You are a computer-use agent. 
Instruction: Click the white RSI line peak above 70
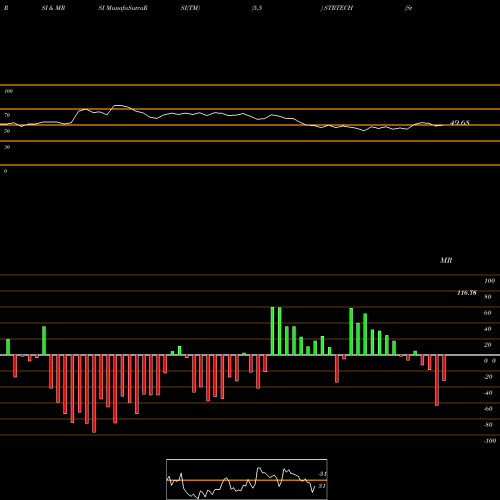[x=117, y=106]
